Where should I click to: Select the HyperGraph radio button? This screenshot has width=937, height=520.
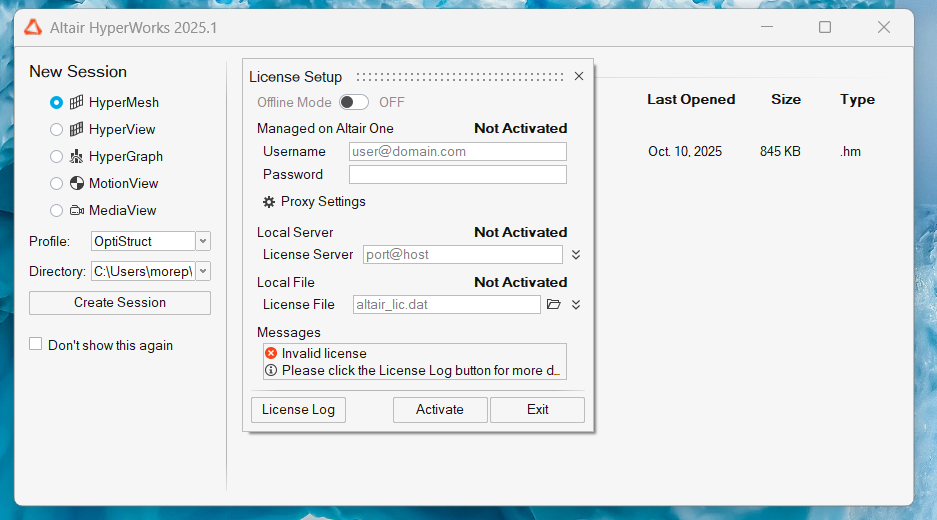click(x=56, y=157)
